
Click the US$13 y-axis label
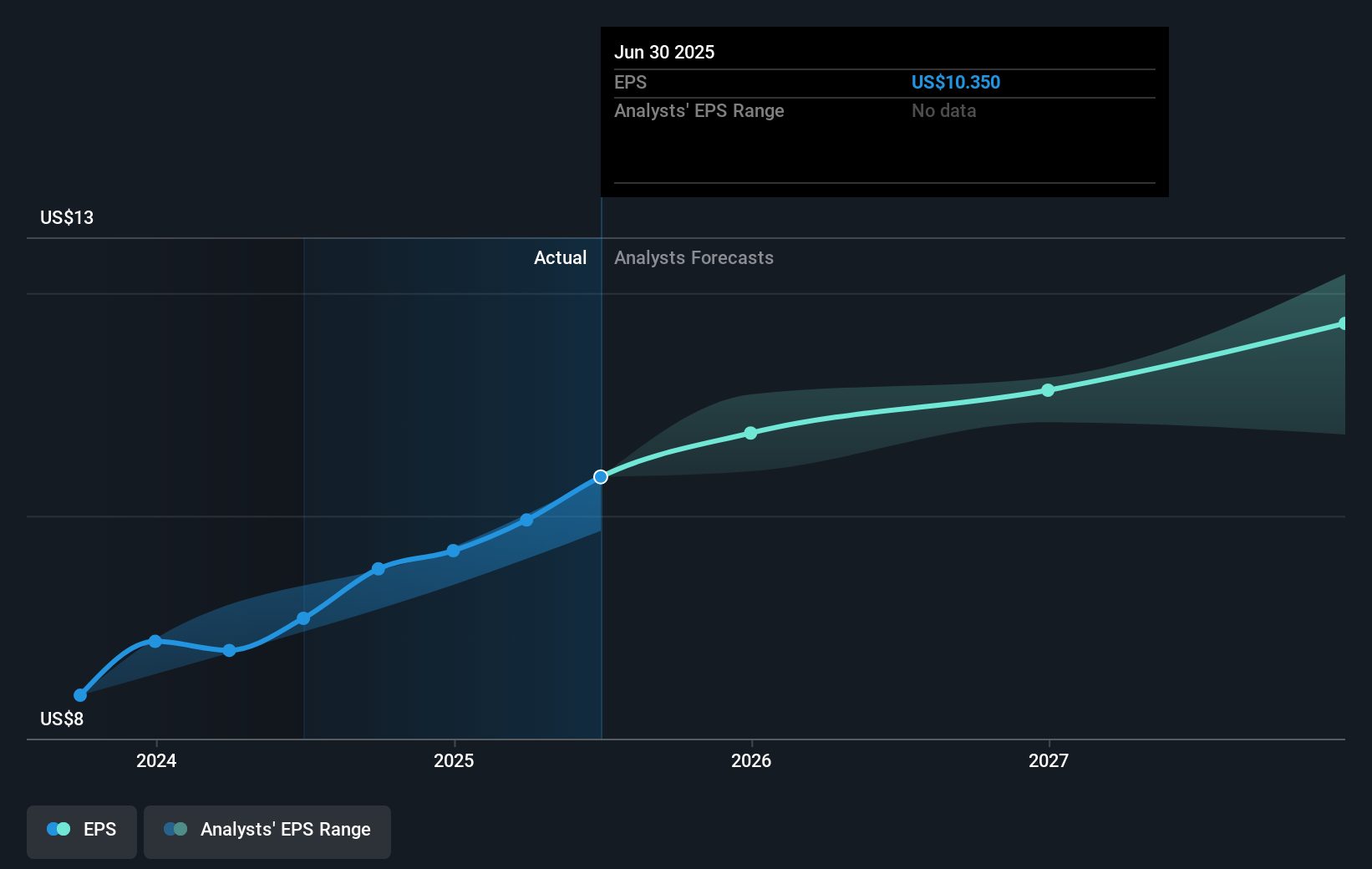(x=67, y=218)
